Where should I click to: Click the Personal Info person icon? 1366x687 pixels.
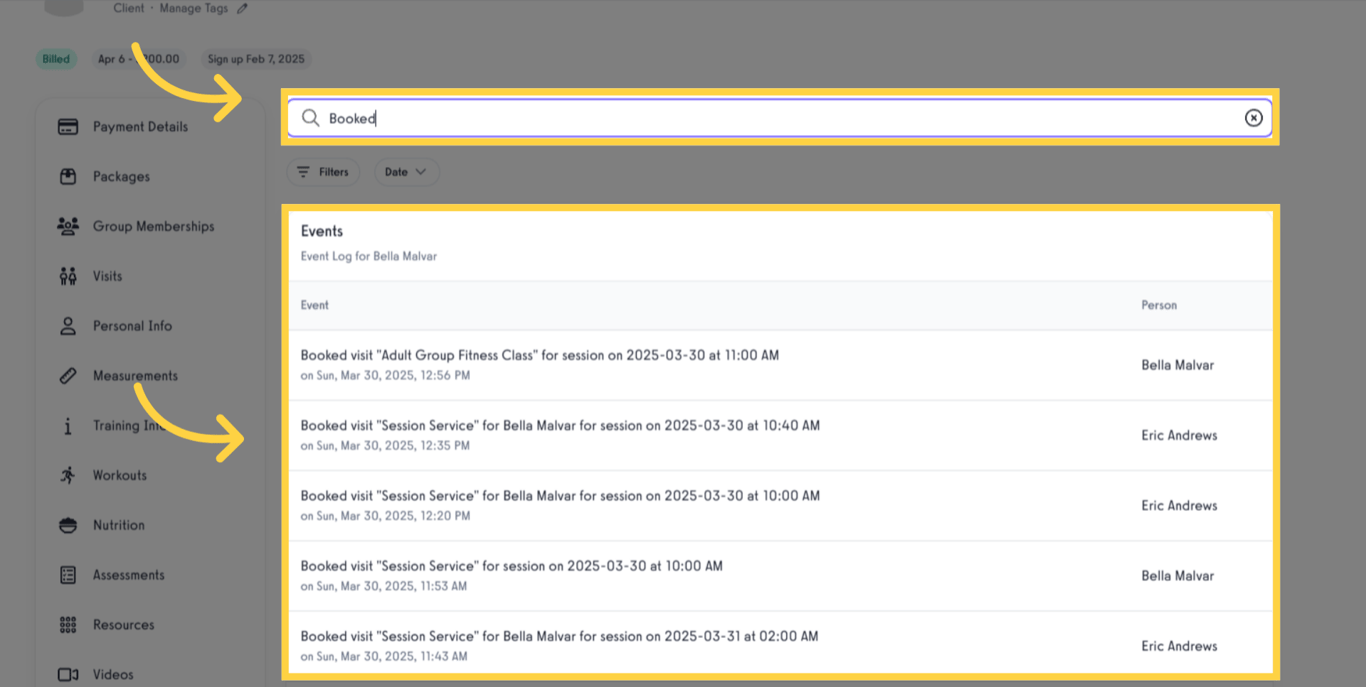click(x=67, y=325)
